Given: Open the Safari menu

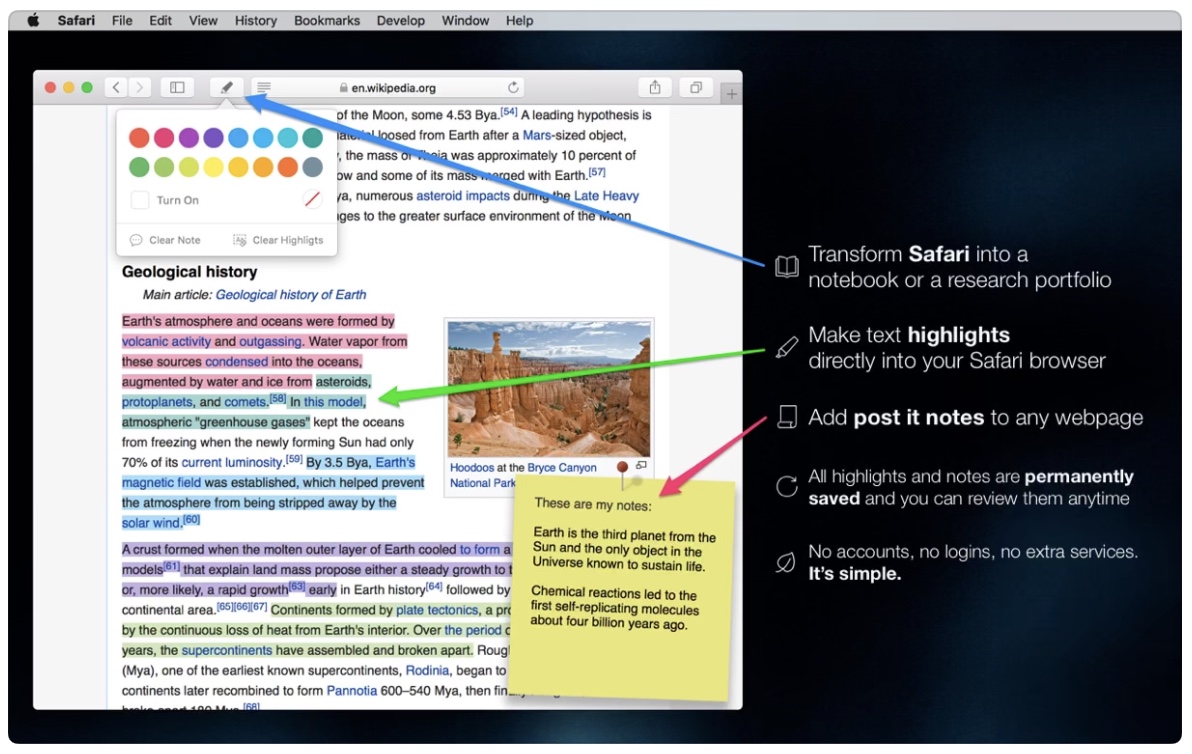Looking at the screenshot, I should click(76, 21).
